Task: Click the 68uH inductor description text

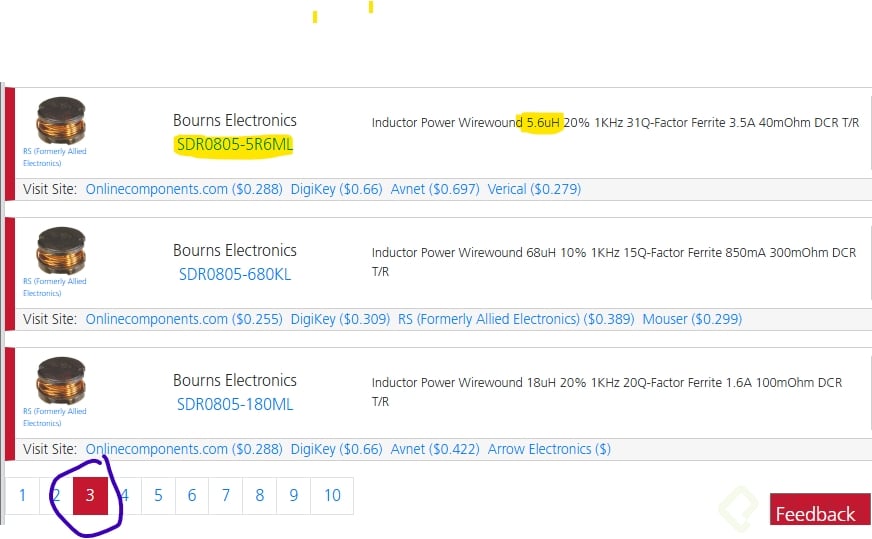Action: 614,261
